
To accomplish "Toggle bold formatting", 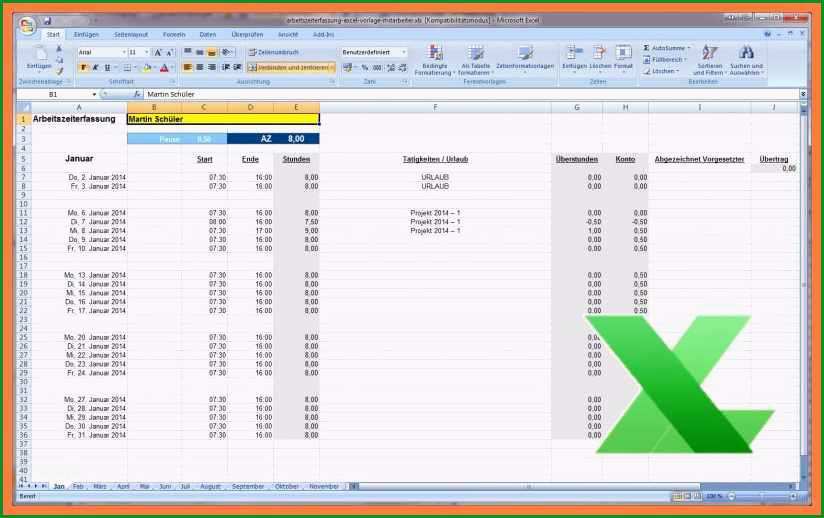I will (x=84, y=68).
